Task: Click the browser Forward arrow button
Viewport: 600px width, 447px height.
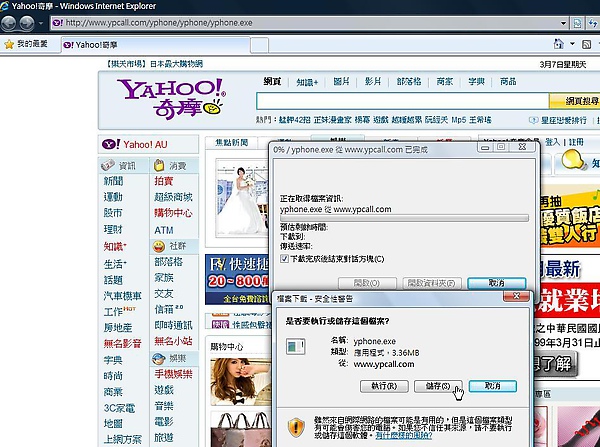Action: point(27,23)
